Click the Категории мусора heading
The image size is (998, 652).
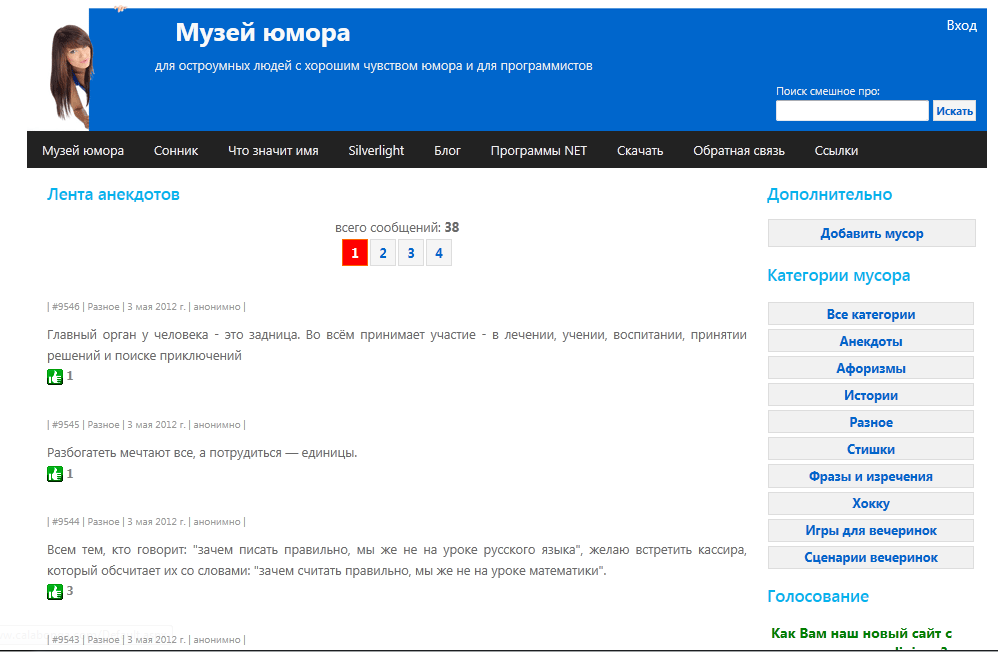(838, 276)
